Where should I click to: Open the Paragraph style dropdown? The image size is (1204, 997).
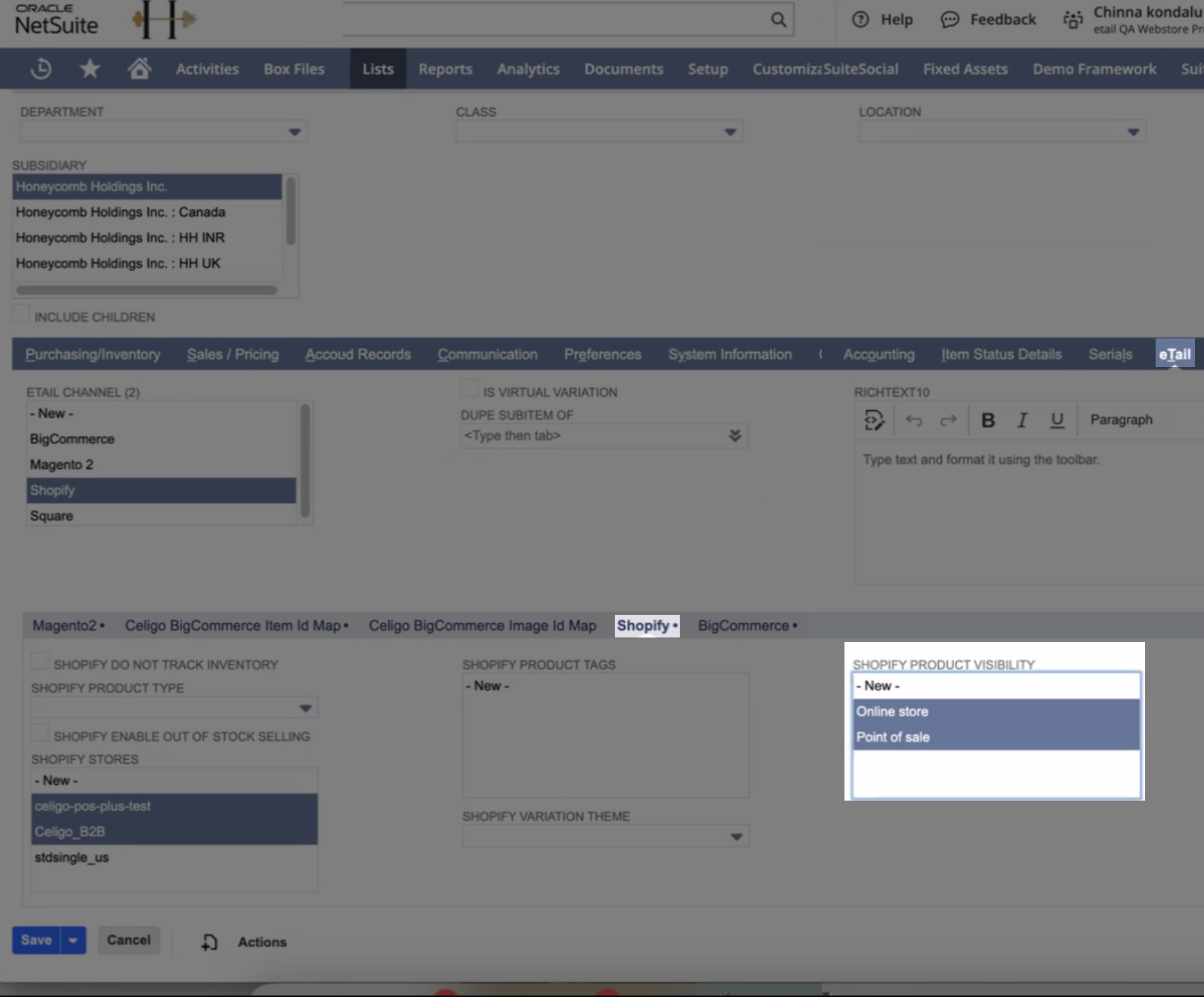coord(1121,420)
